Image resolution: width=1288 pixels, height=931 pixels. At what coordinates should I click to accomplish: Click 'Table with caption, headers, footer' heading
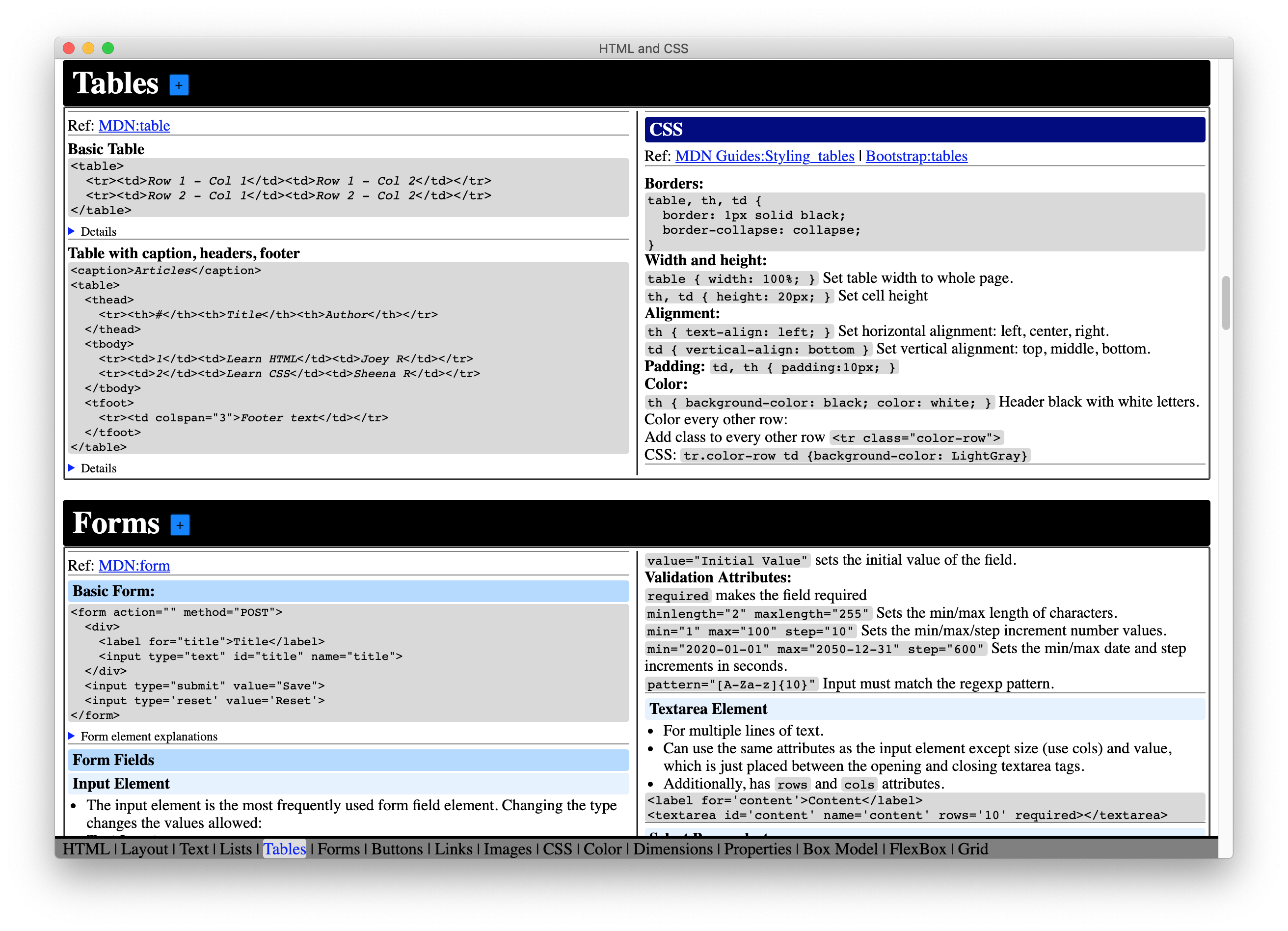tap(184, 253)
